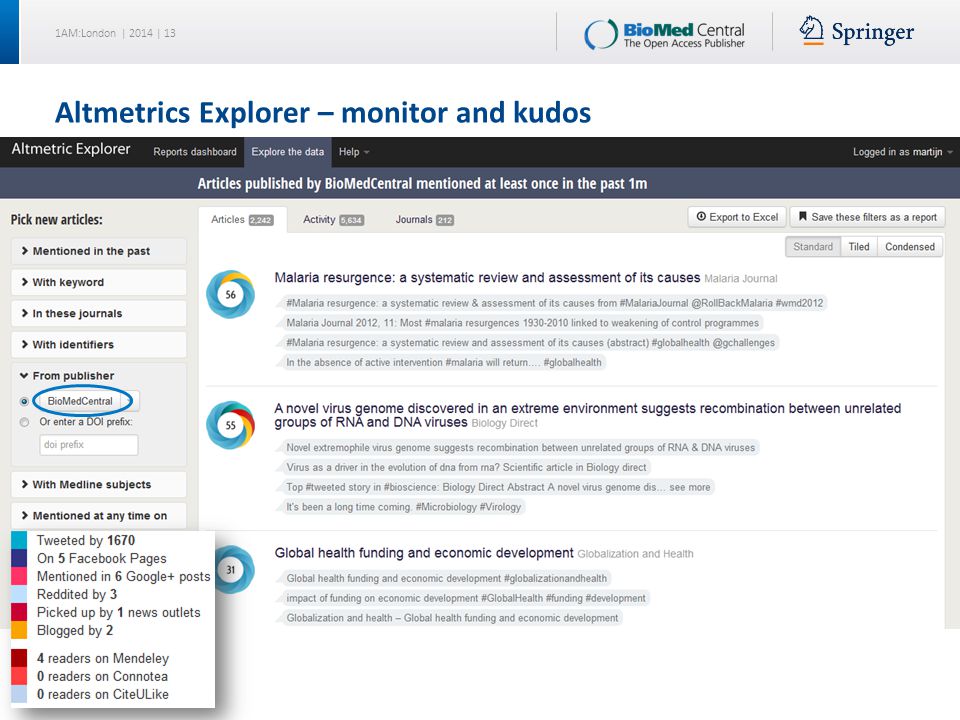
Task: Switch to the Articles tab
Action: pos(242,220)
